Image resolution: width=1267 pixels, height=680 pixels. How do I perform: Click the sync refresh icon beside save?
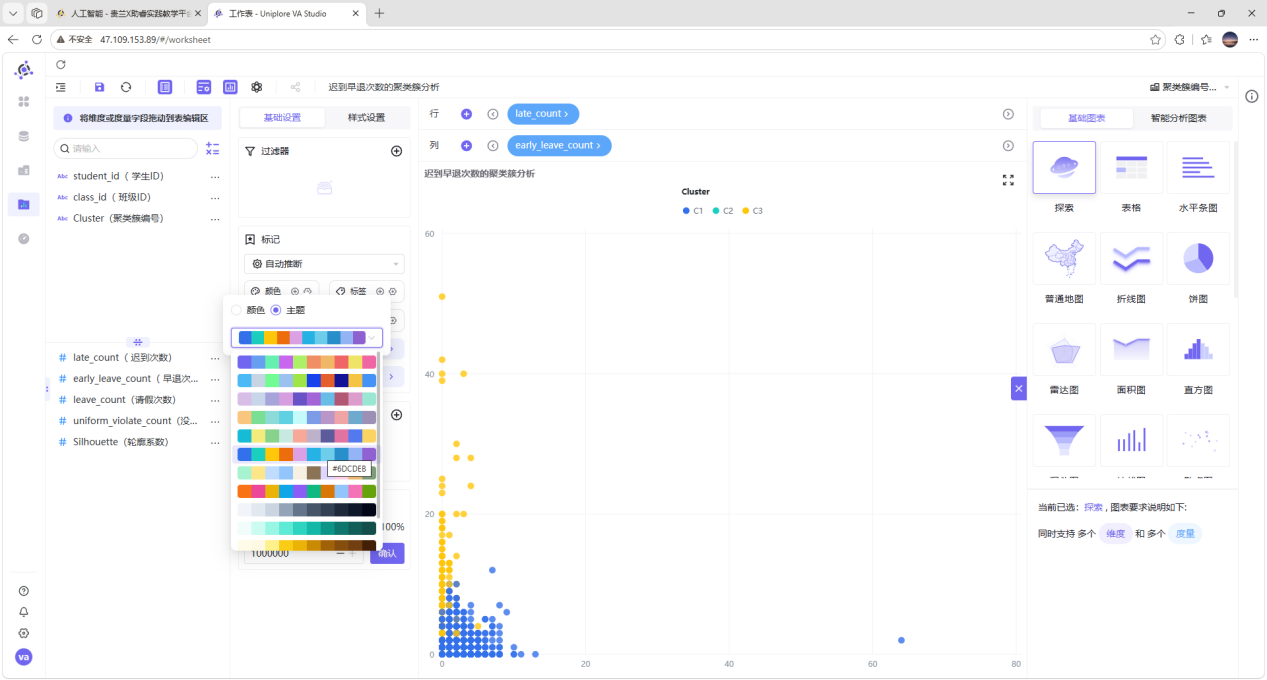coord(126,87)
